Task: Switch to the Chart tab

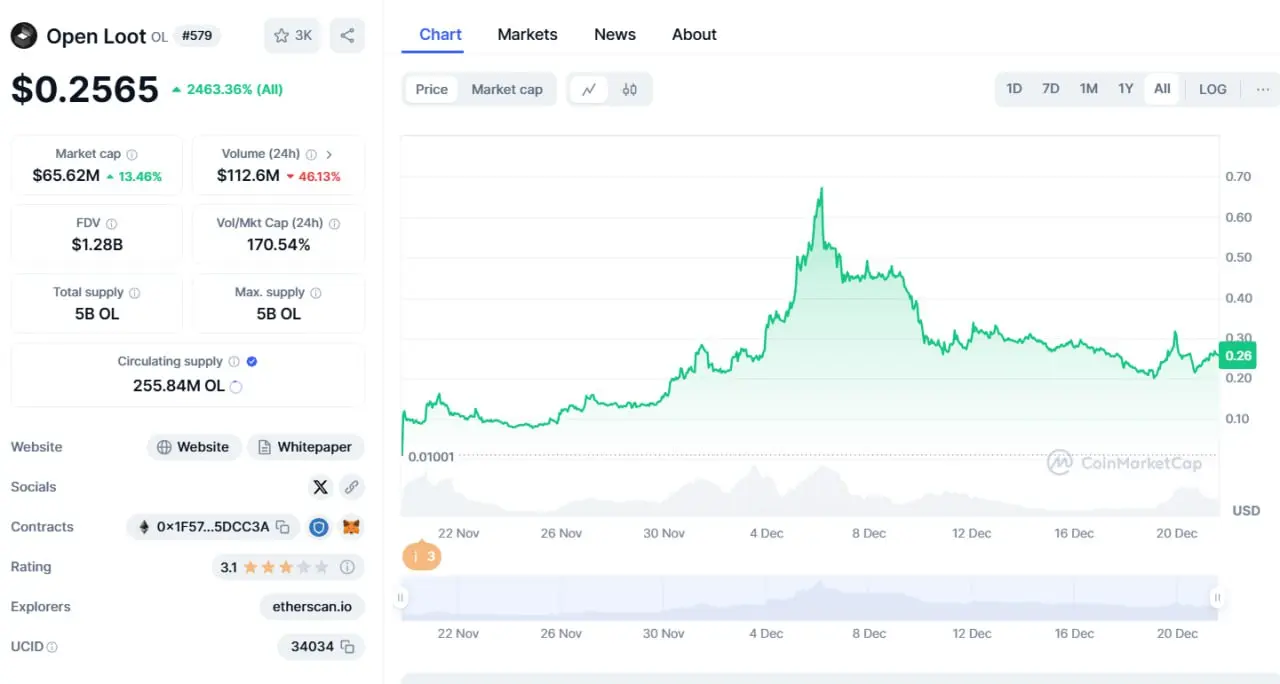Action: point(440,34)
